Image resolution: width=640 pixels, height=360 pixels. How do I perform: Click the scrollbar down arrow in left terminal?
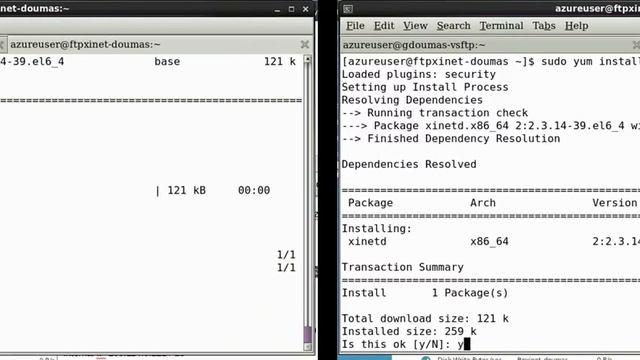(x=308, y=347)
